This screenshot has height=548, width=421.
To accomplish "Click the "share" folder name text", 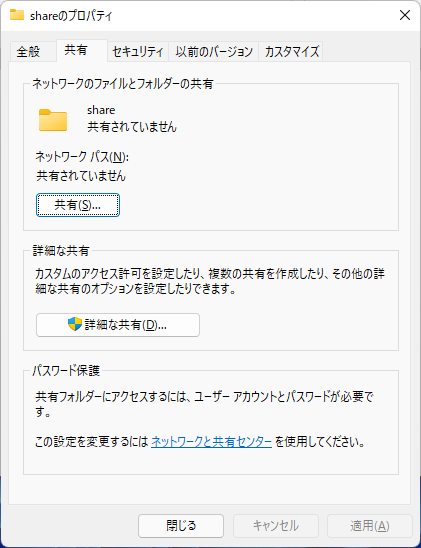I will [x=101, y=110].
